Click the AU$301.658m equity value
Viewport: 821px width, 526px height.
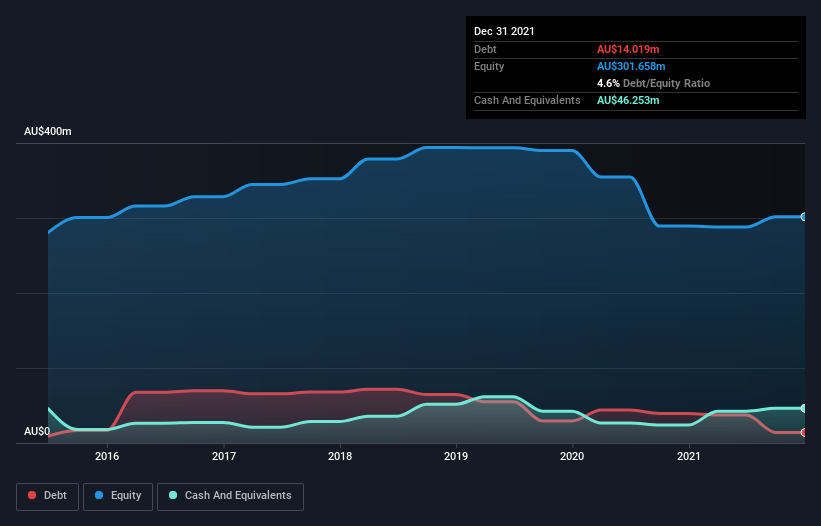click(x=631, y=66)
